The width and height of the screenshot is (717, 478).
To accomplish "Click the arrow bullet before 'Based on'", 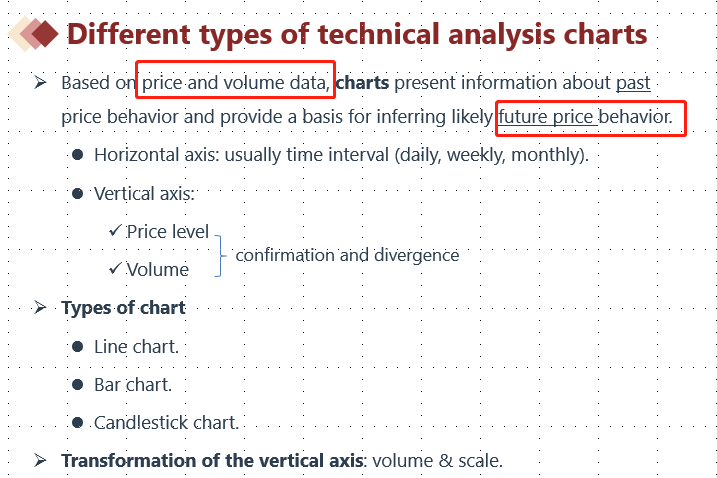I will 41,82.
